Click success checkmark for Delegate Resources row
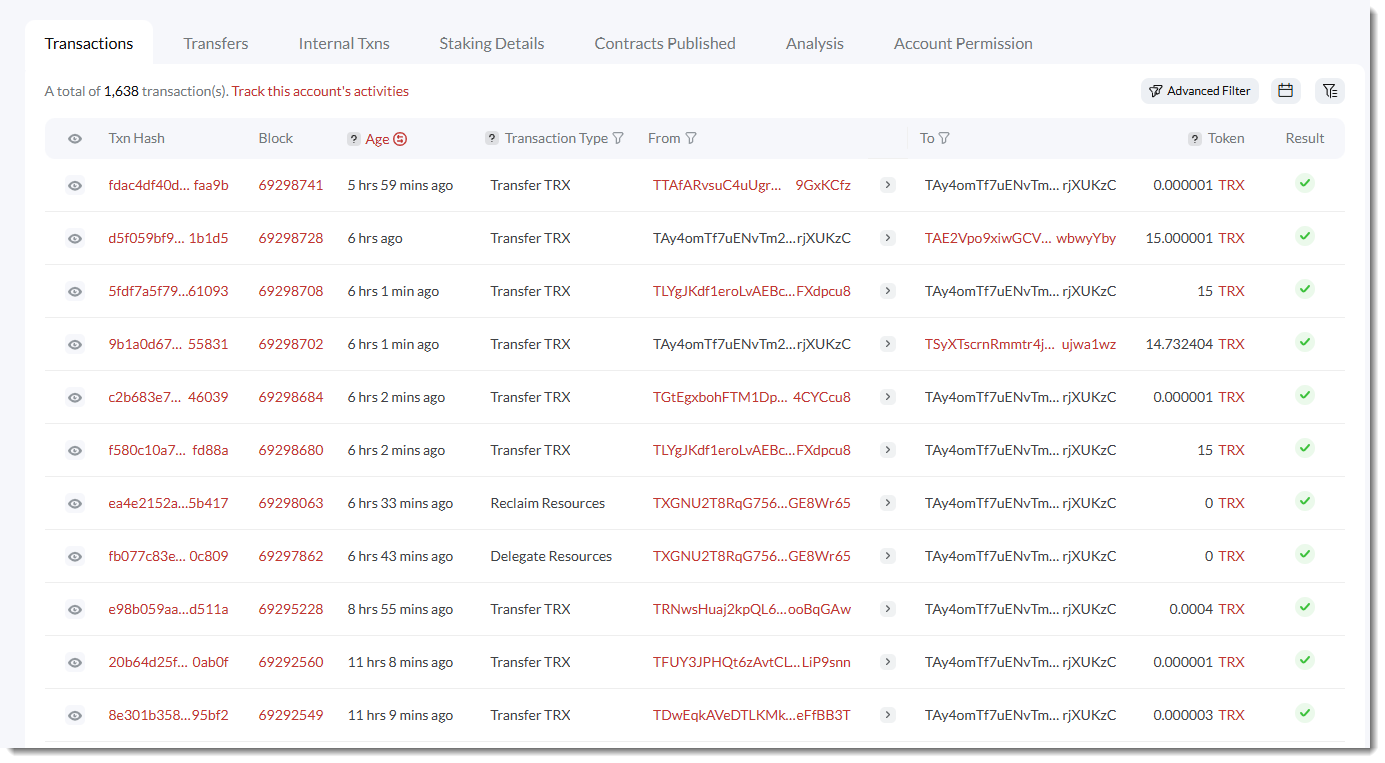 1304,554
